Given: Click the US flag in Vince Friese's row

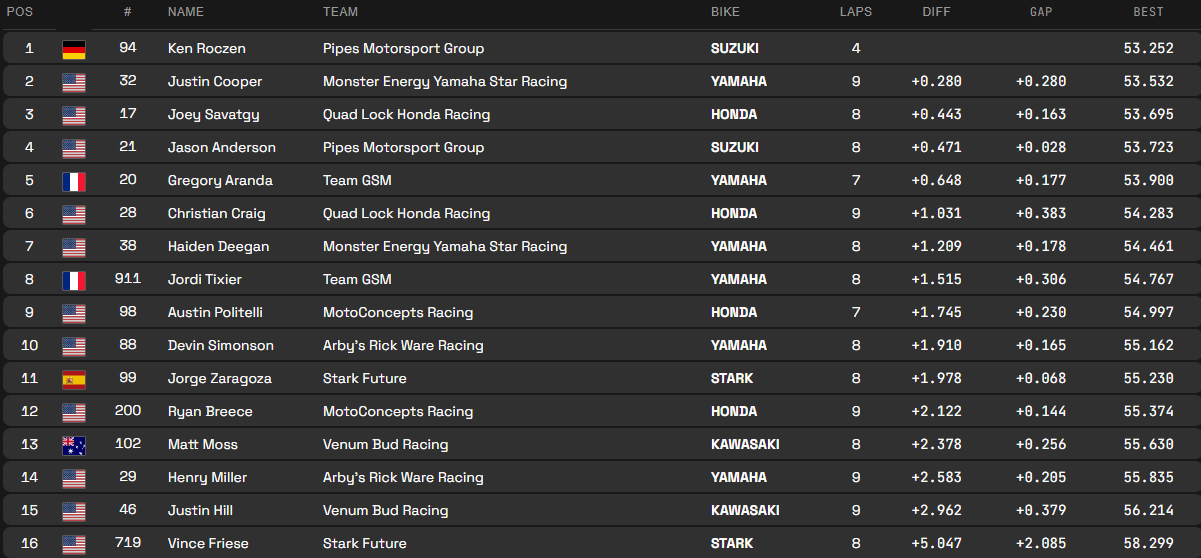Looking at the screenshot, I should pos(74,544).
